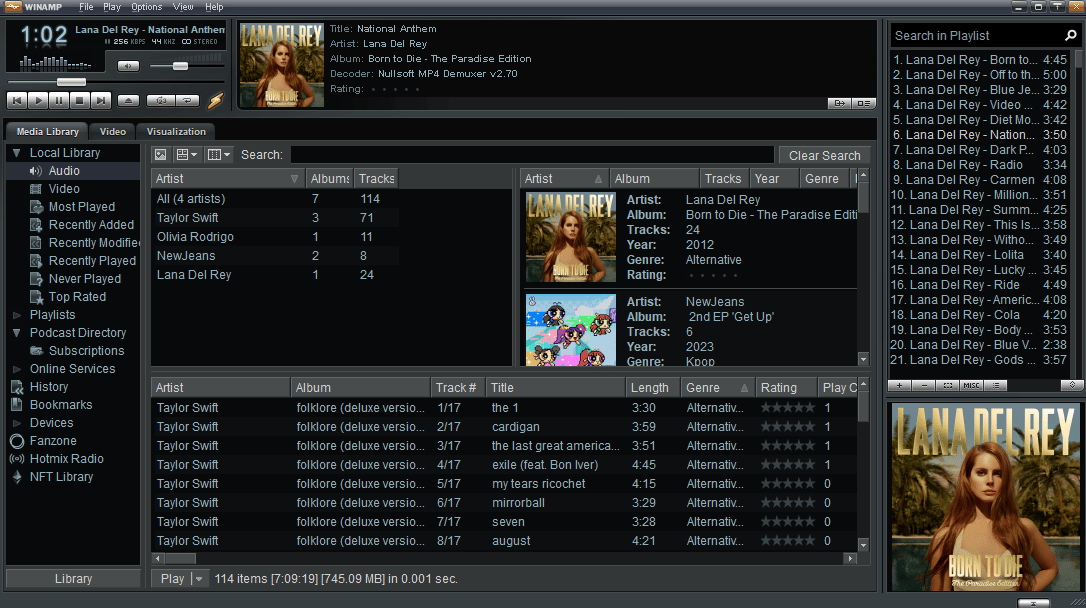This screenshot has height=608, width=1086.
Task: Open the Play button dropdown arrow
Action: point(199,579)
